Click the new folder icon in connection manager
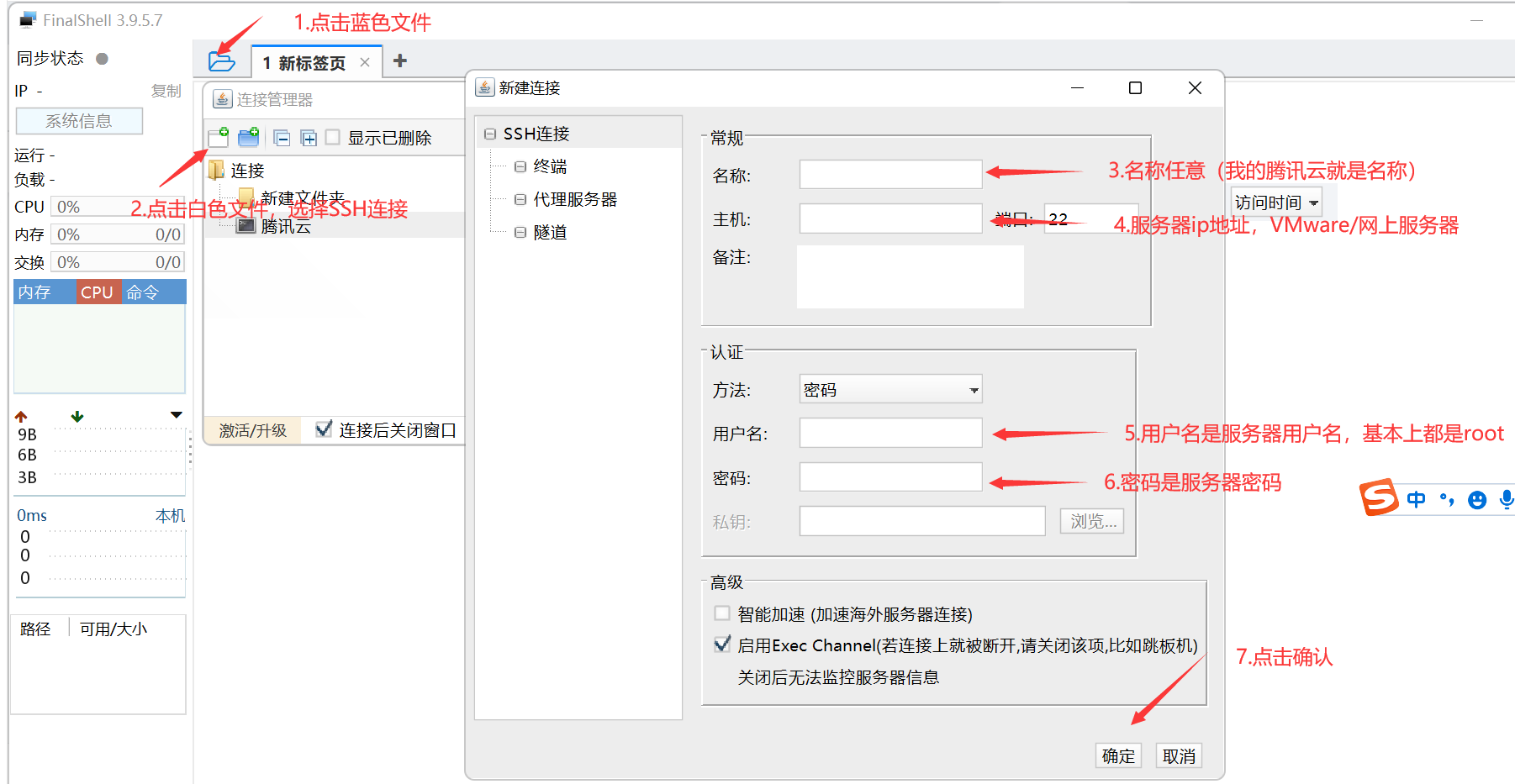Viewport: 1515px width, 784px height. 249,137
